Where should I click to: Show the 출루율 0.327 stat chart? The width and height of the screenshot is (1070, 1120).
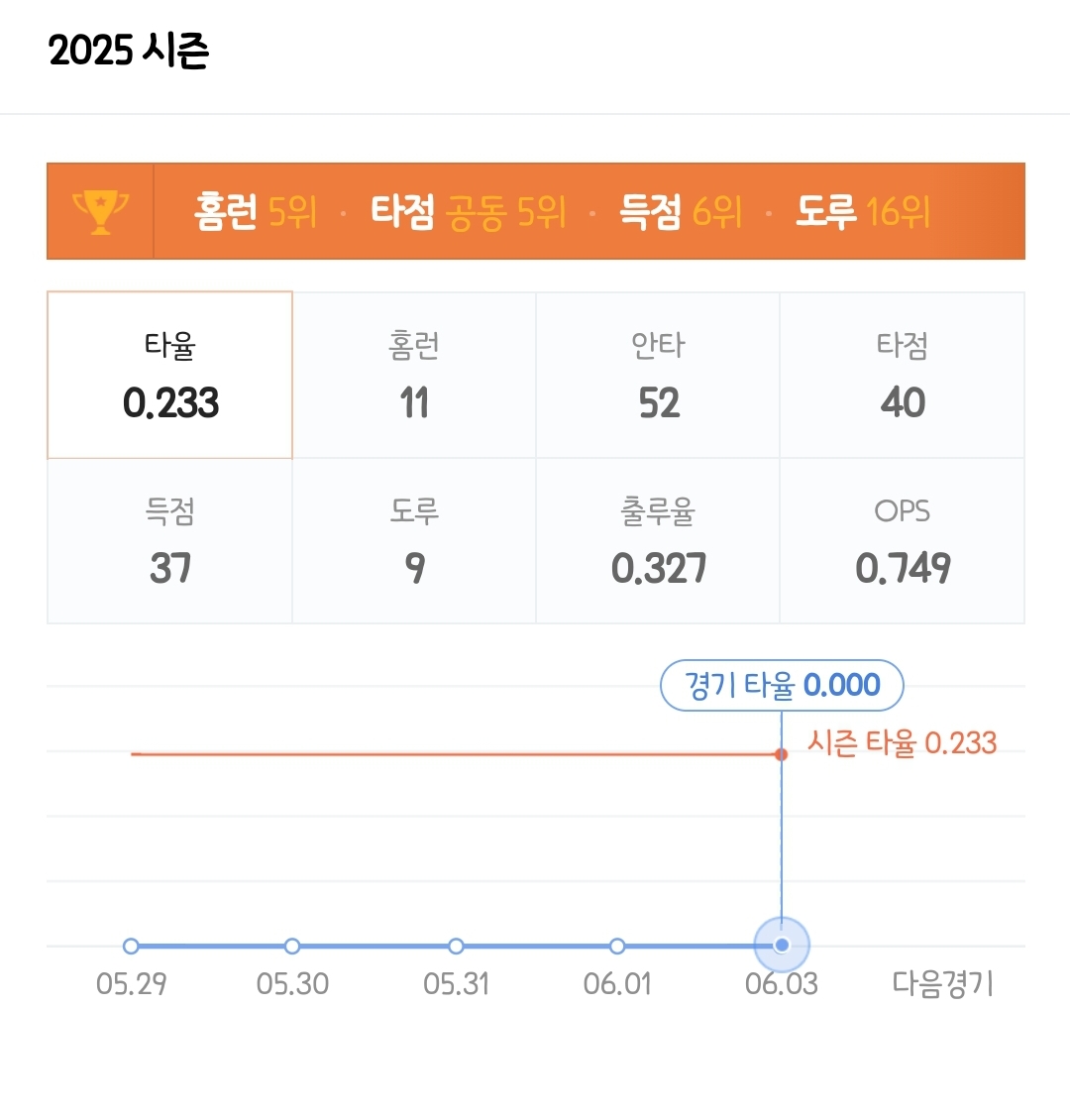[658, 541]
